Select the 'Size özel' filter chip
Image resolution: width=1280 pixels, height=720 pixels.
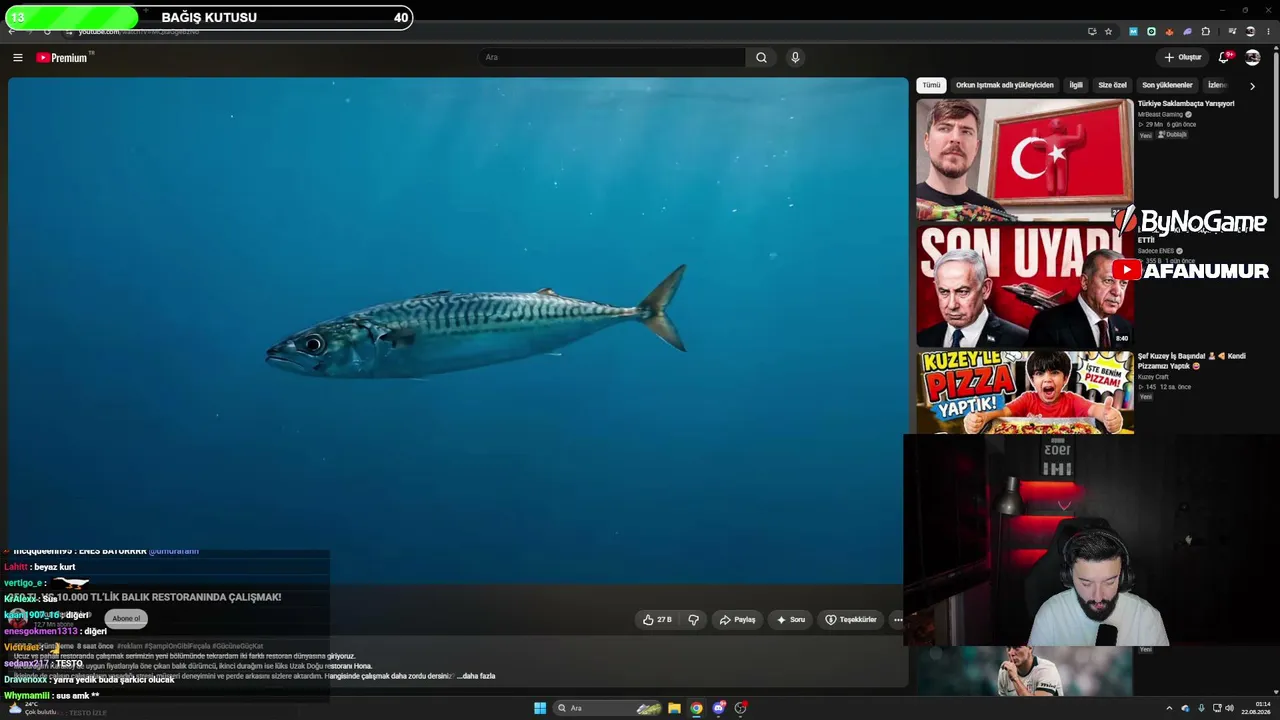1112,86
